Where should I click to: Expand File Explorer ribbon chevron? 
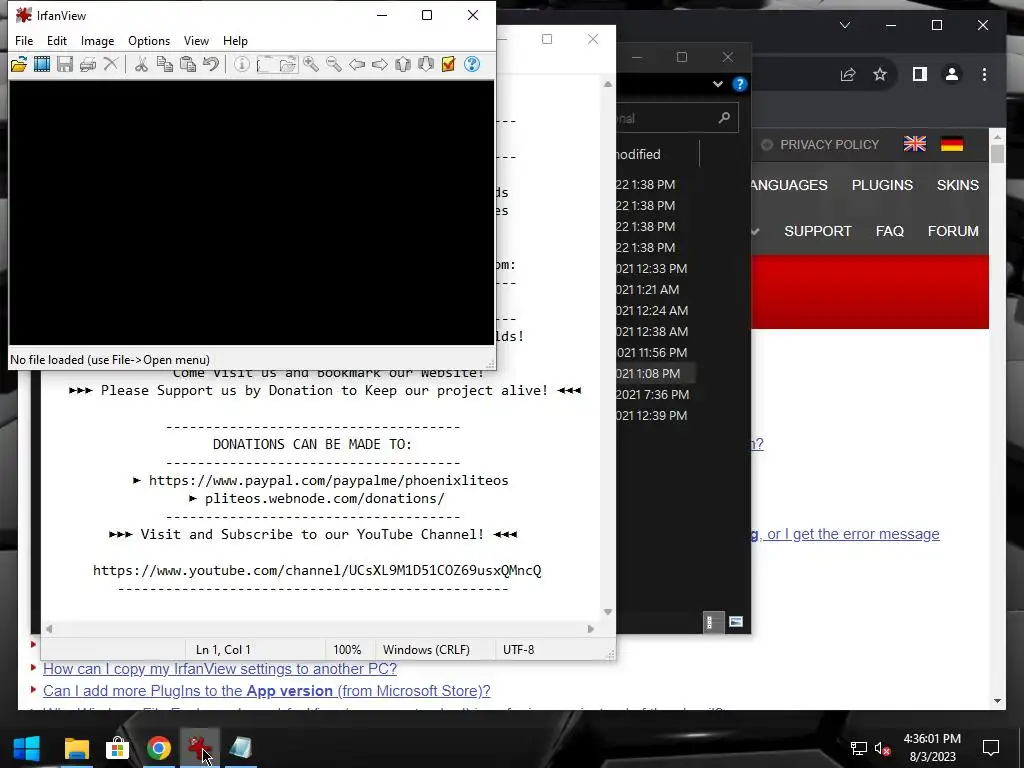[x=718, y=84]
